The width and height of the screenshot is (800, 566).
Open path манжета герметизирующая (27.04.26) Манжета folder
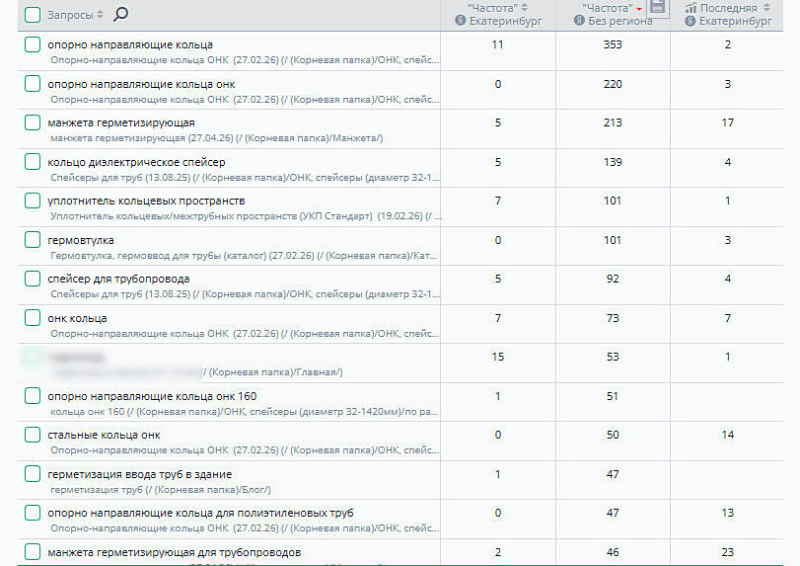217,138
